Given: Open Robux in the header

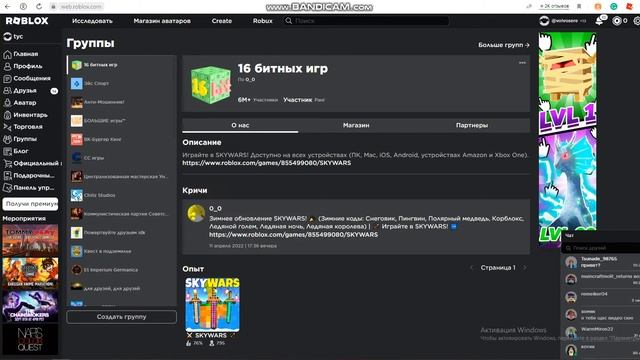Looking at the screenshot, I should pos(262,21).
